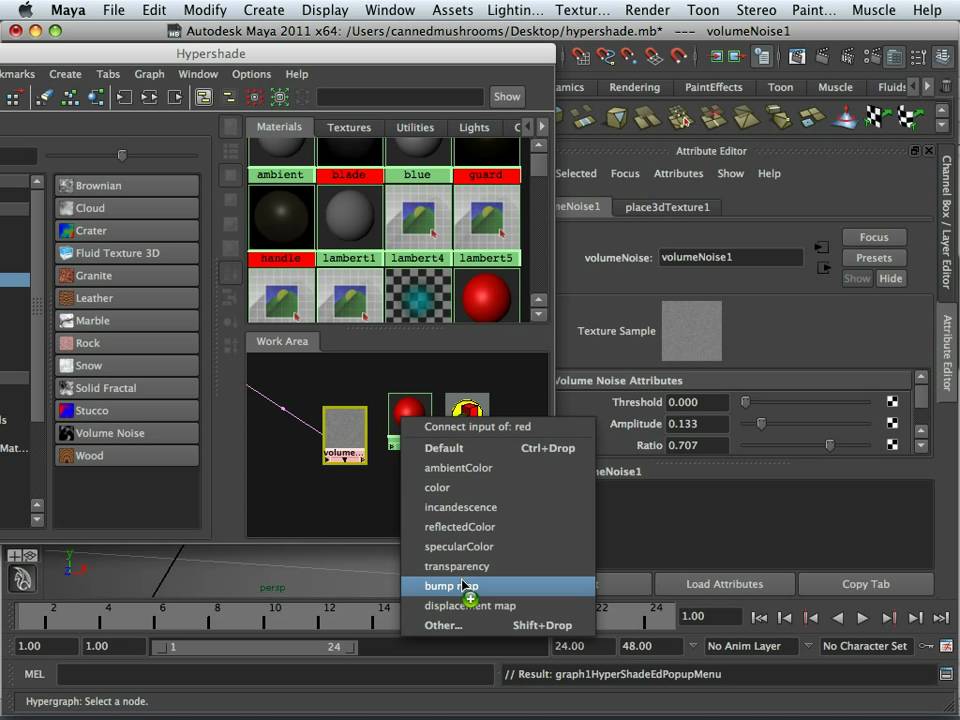Create a Granite texture node

127,276
